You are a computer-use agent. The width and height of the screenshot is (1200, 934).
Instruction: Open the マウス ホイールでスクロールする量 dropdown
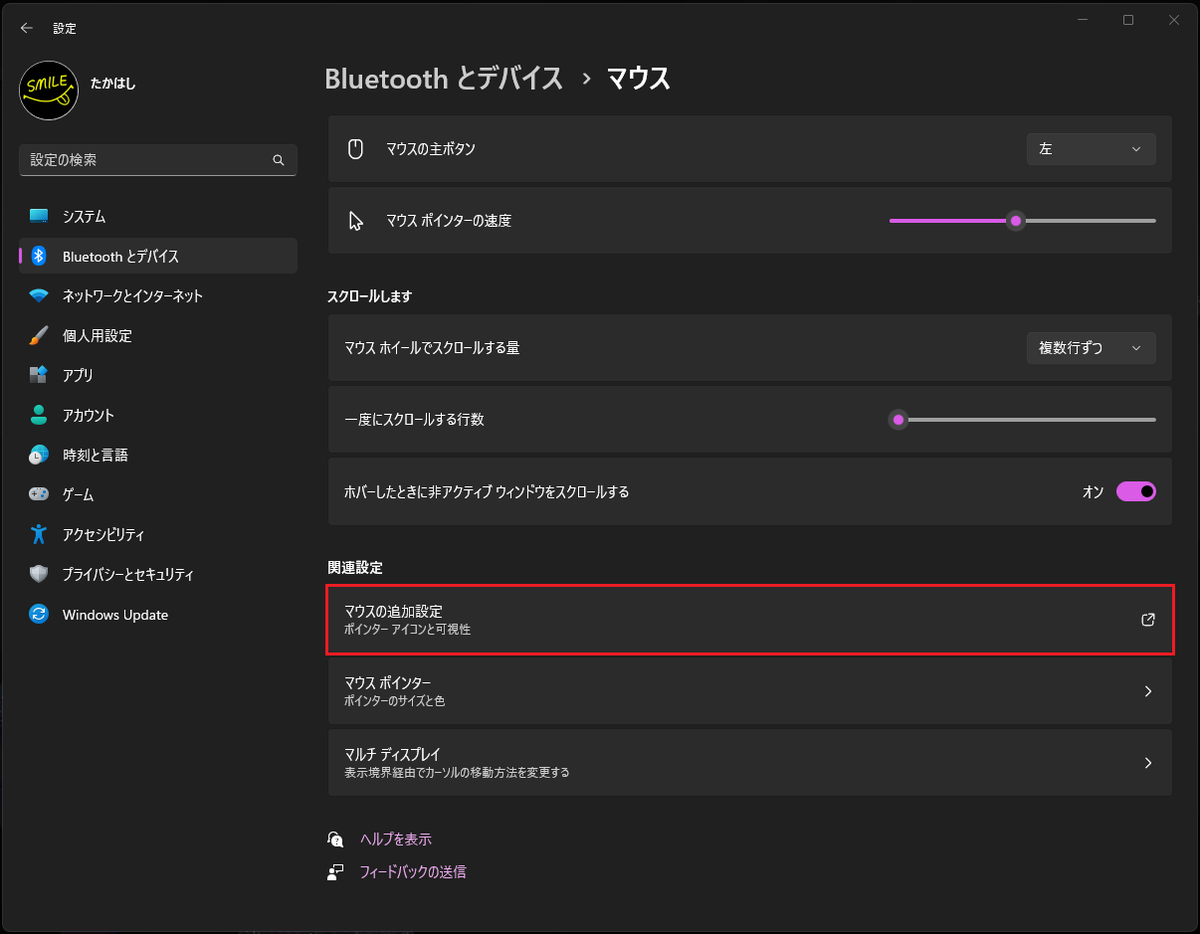[1090, 348]
